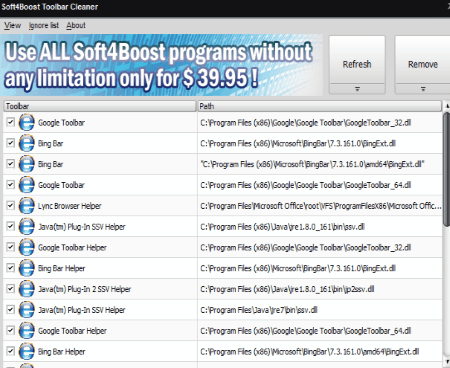Toggle checkbox for Bing Bar Helper amd64

click(10, 351)
